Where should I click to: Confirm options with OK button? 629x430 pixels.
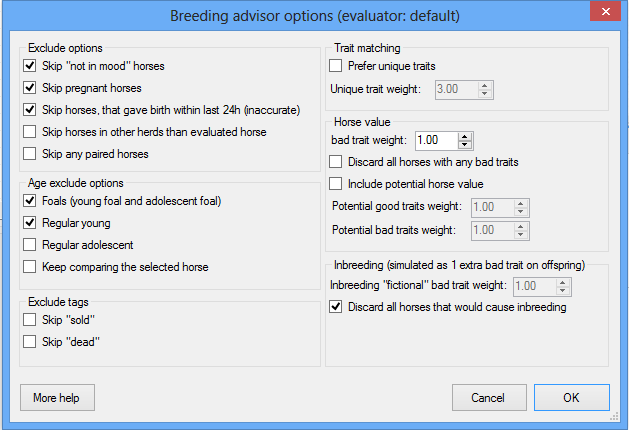571,398
